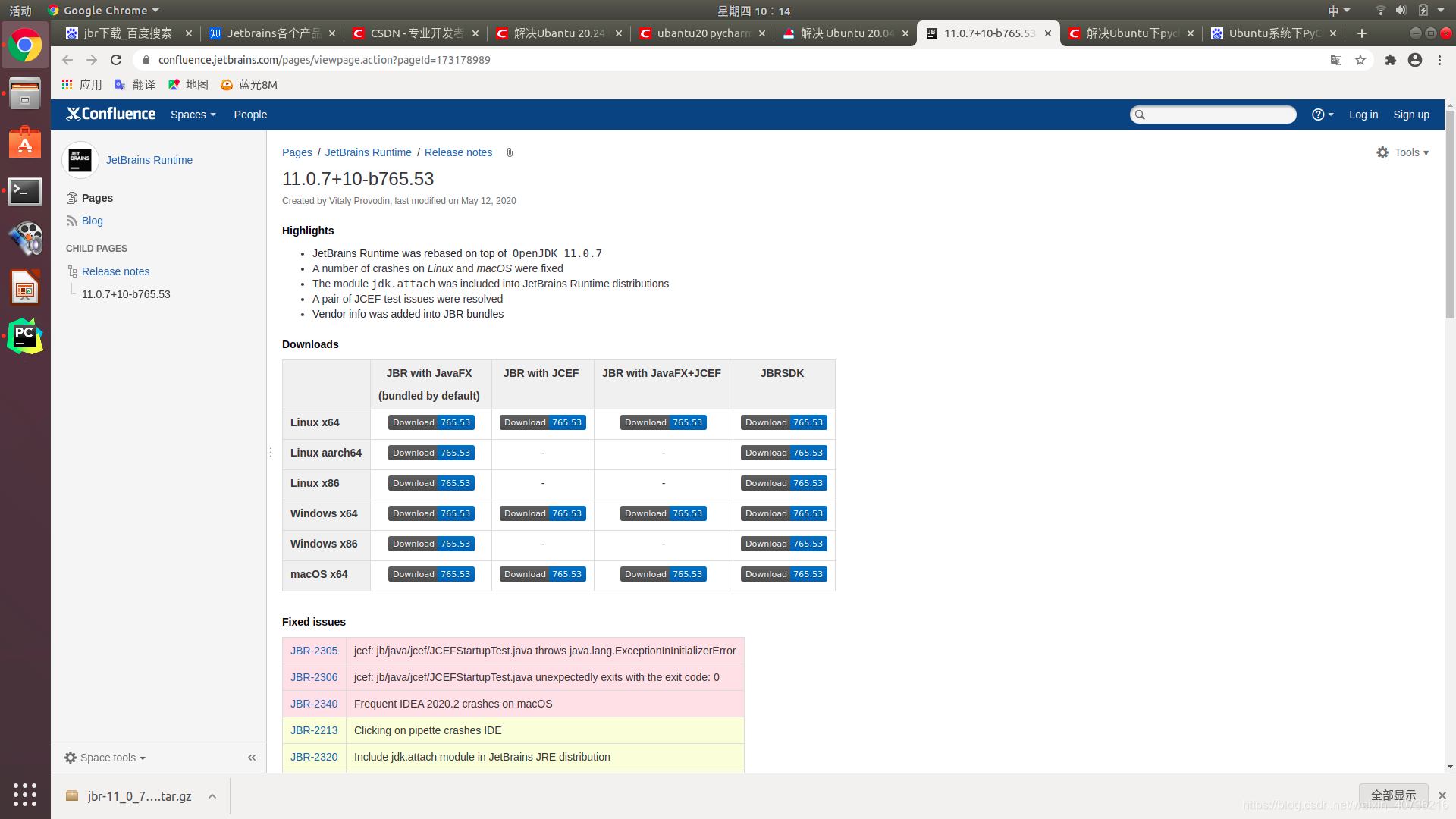Download Linux x64 JBR with JCEF
The width and height of the screenshot is (1456, 819).
(x=543, y=422)
